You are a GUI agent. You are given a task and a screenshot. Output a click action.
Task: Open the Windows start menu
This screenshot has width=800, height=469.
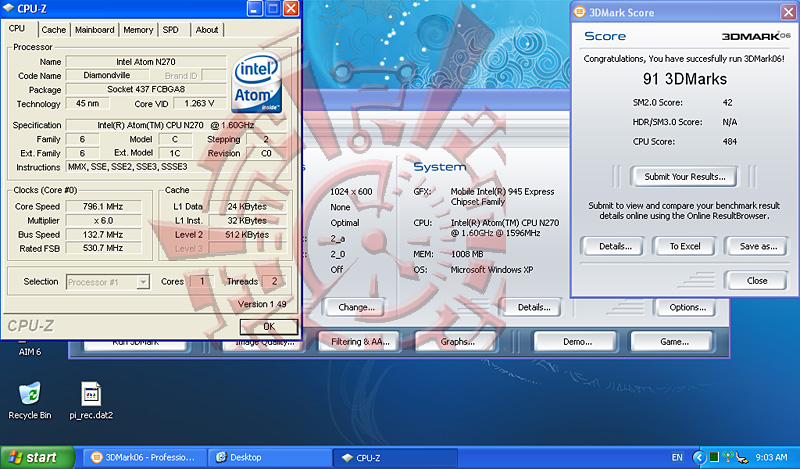[37, 457]
